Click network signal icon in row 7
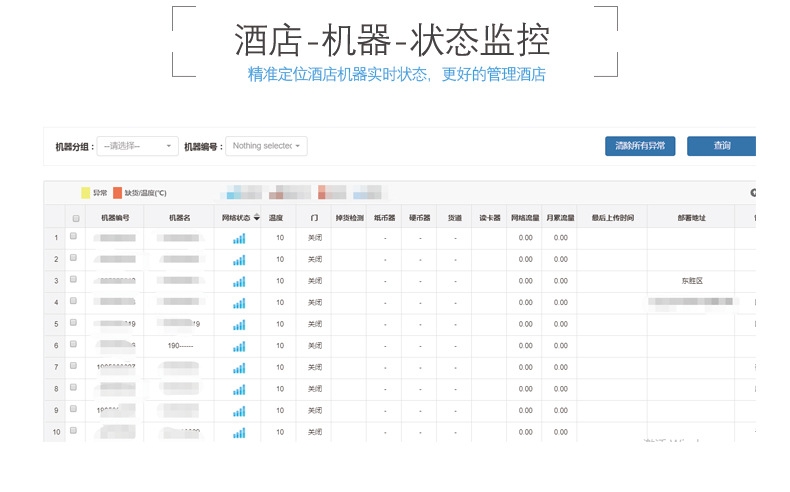790x492 pixels. point(238,367)
